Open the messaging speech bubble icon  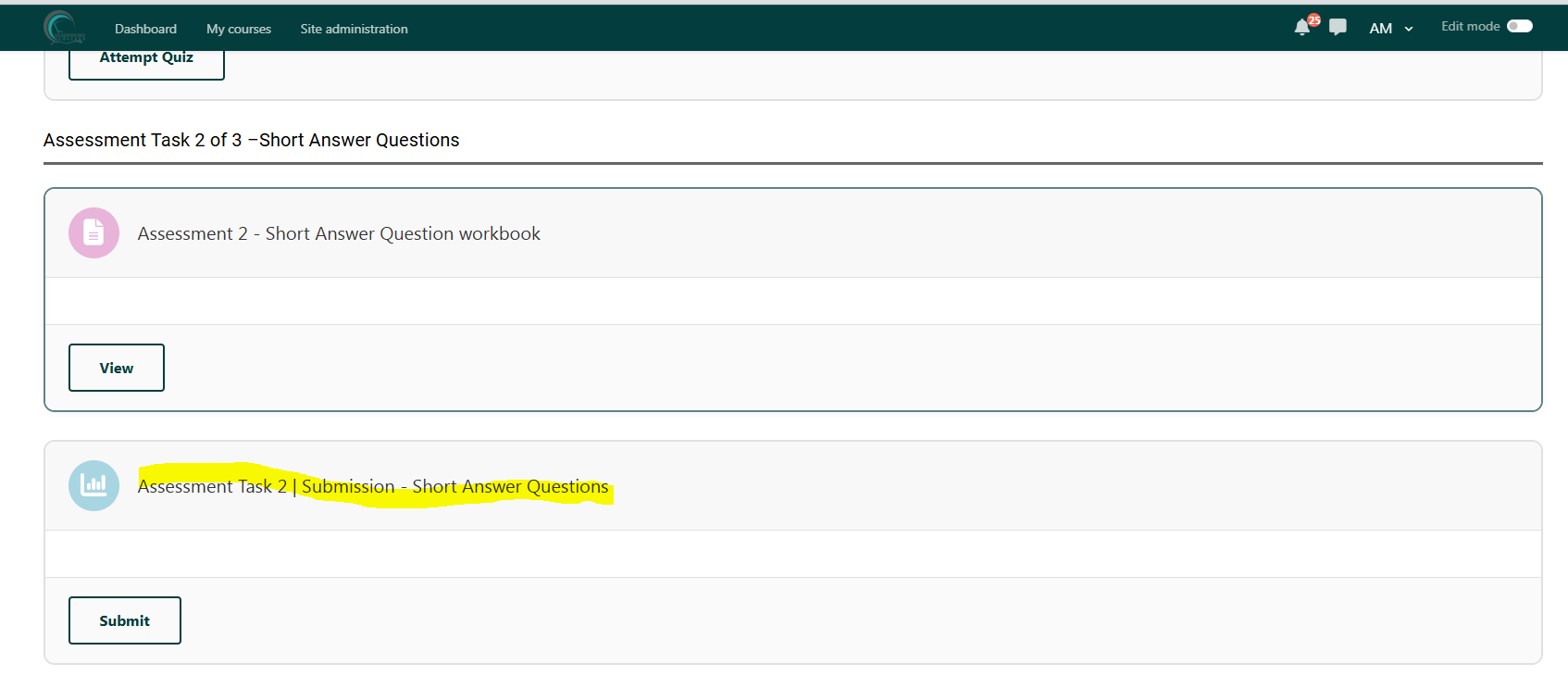pyautogui.click(x=1338, y=28)
